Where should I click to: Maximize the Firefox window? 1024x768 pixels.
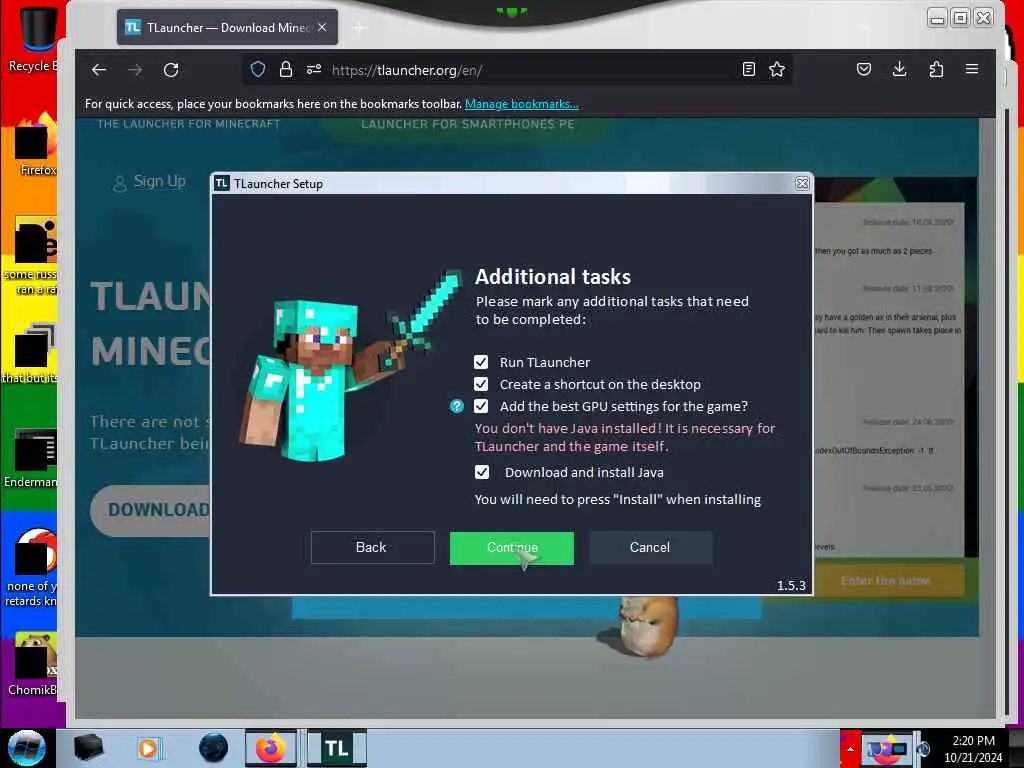961,18
